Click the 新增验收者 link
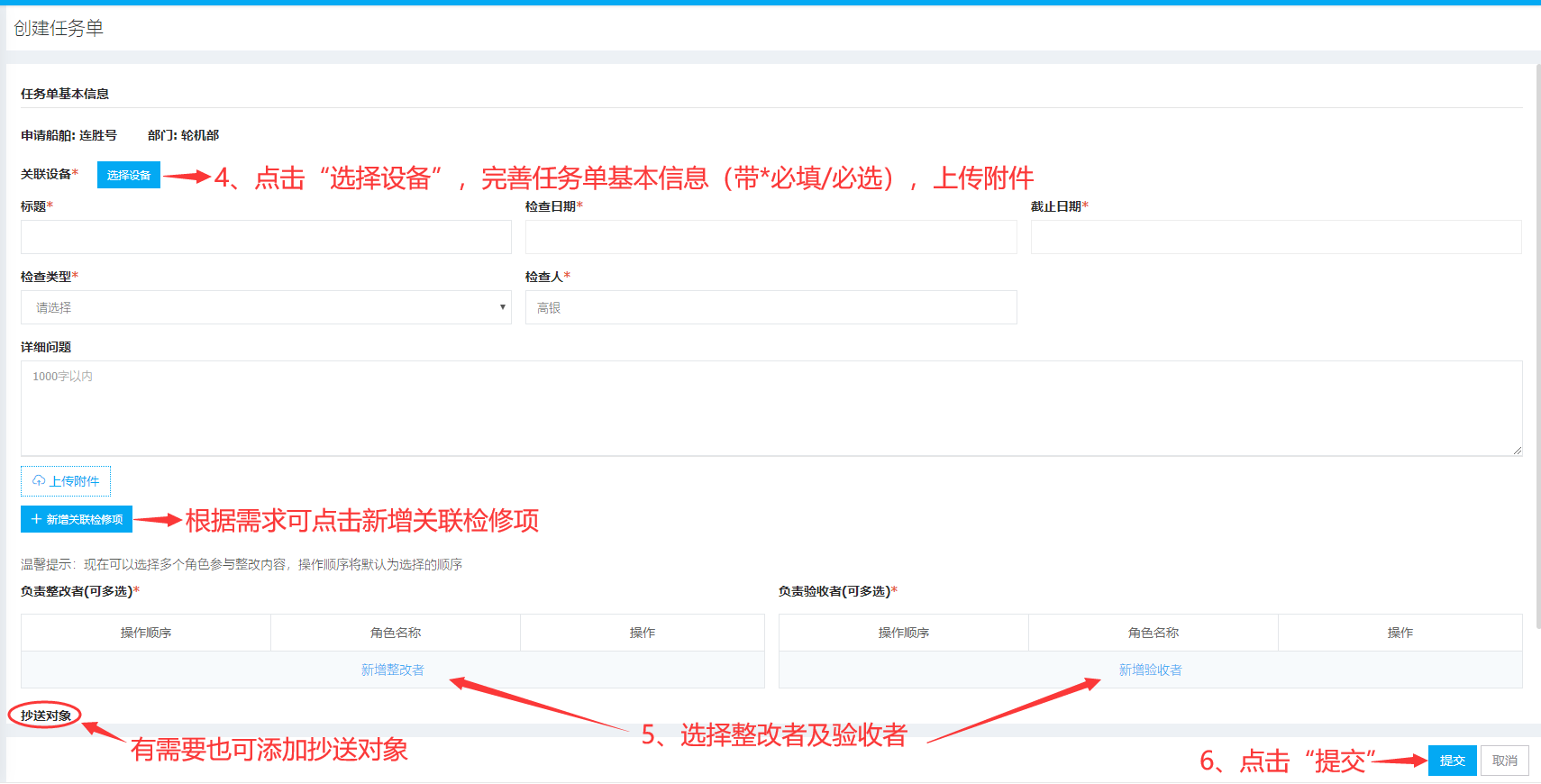 (x=1151, y=670)
